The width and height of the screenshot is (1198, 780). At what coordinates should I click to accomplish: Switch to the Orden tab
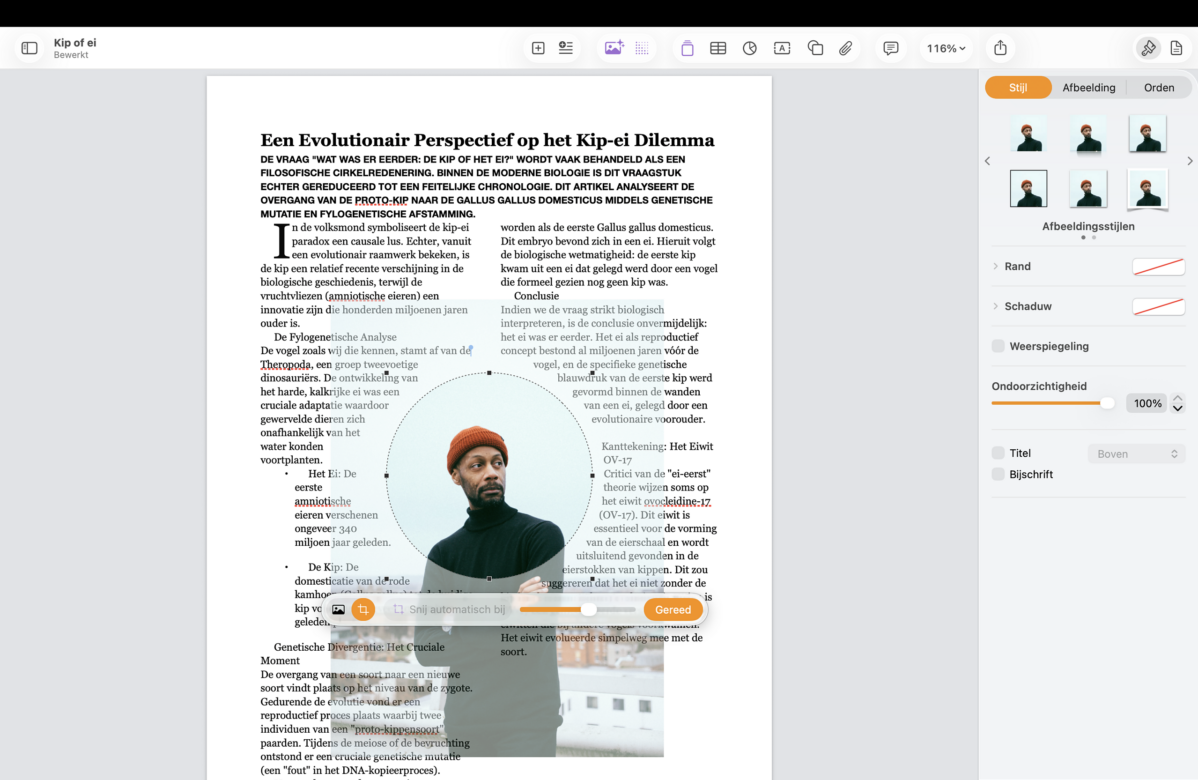(1159, 88)
